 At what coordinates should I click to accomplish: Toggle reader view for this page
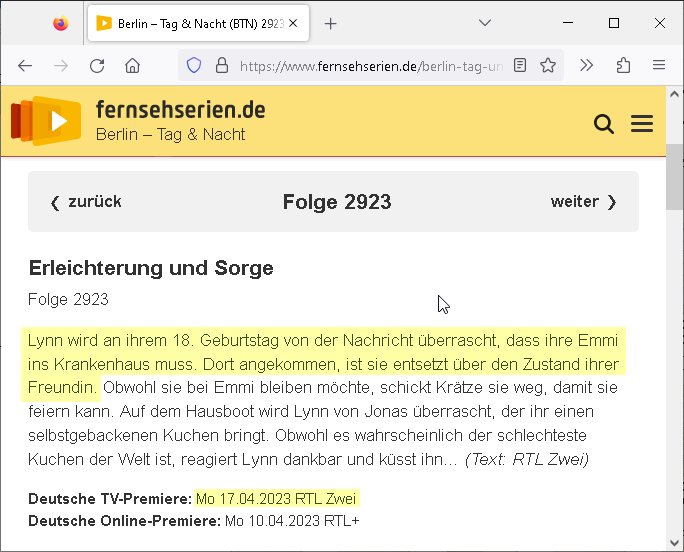(520, 65)
